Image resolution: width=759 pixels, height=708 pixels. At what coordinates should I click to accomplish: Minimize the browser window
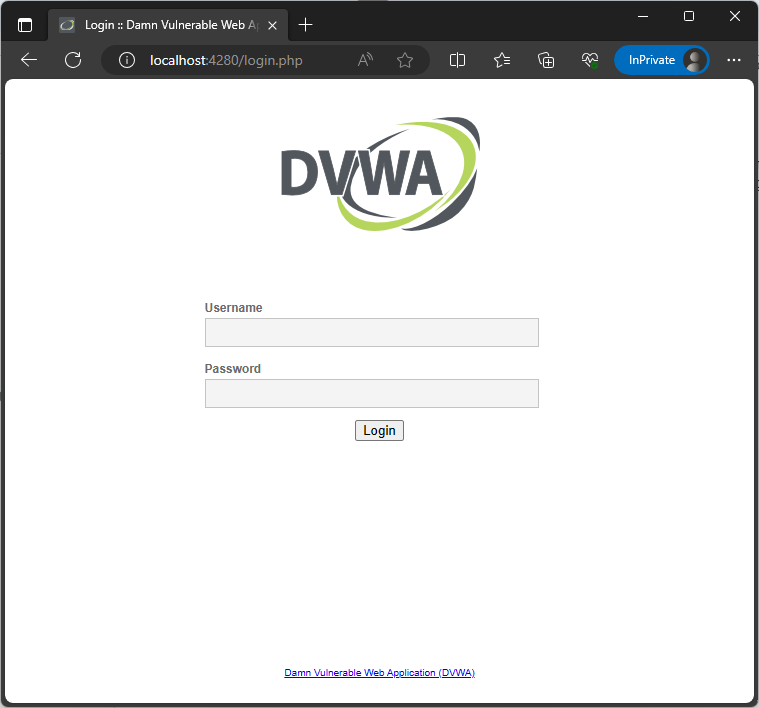coord(643,16)
